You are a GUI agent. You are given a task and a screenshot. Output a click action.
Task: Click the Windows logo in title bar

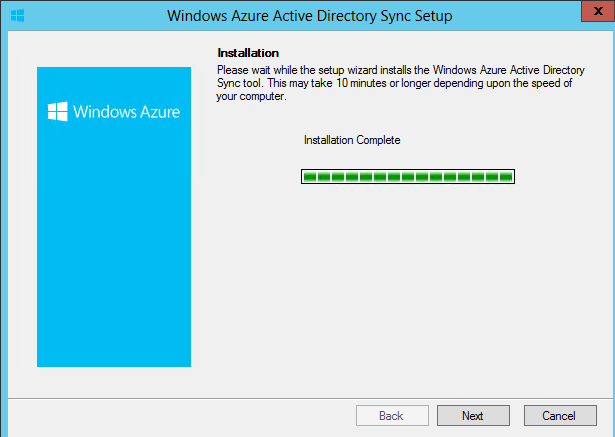[18, 16]
